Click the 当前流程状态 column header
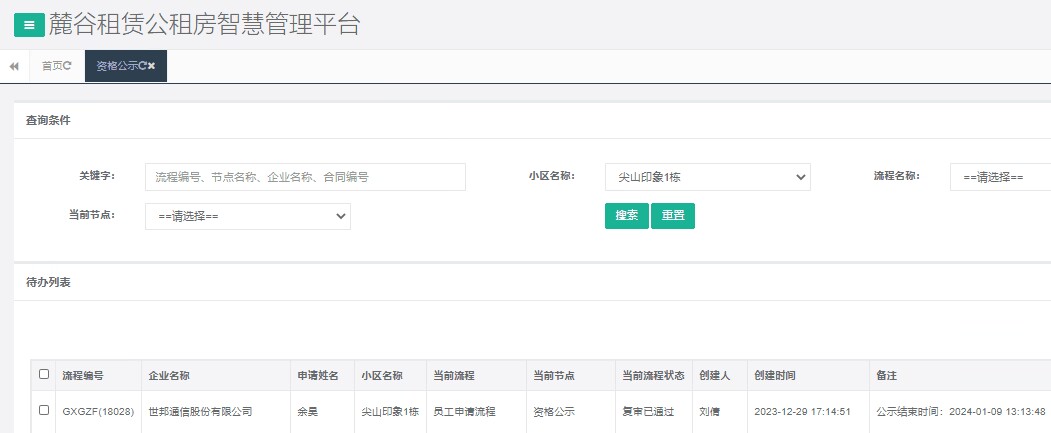 pyautogui.click(x=654, y=376)
